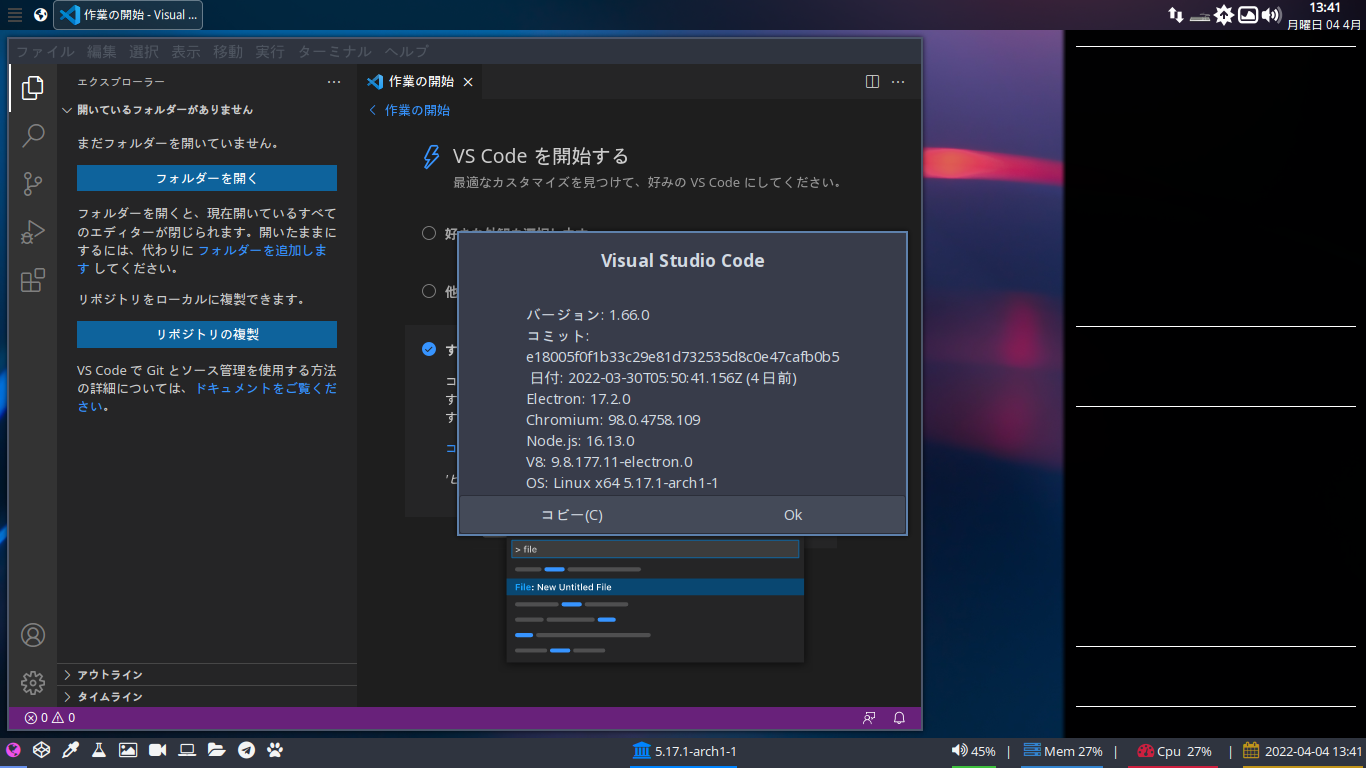Click Ok in the About dialog
The image size is (1366, 768).
click(x=793, y=515)
